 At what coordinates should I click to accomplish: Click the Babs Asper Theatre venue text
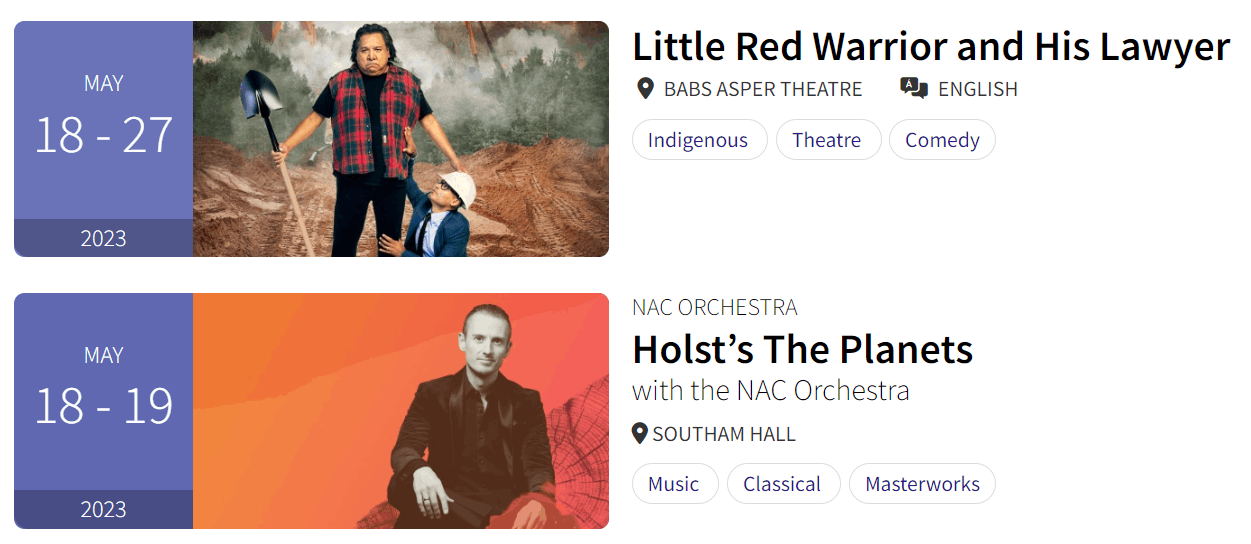pos(763,89)
